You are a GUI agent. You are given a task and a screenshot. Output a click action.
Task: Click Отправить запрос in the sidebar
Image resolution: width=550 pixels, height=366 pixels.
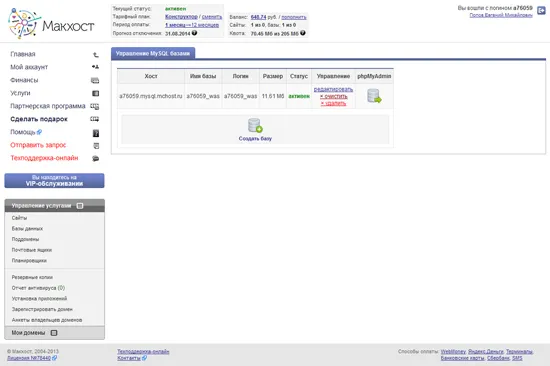(38, 145)
